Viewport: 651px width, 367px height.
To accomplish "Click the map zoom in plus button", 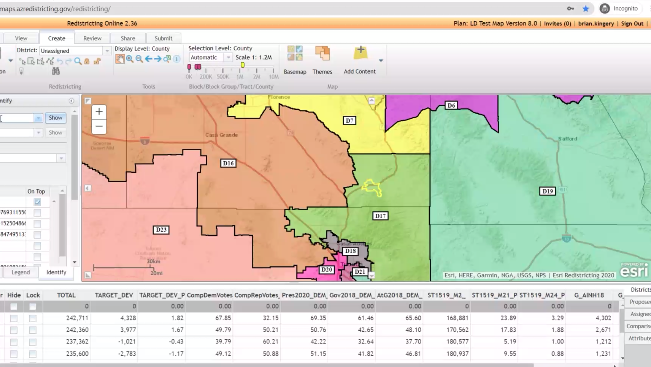I will pyautogui.click(x=99, y=112).
